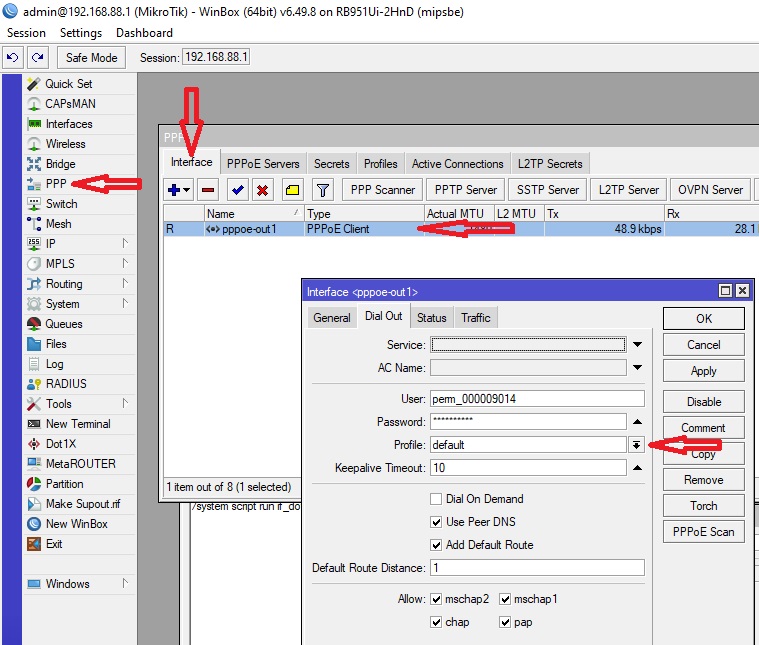
Task: Open the Profile dropdown list
Action: point(636,445)
